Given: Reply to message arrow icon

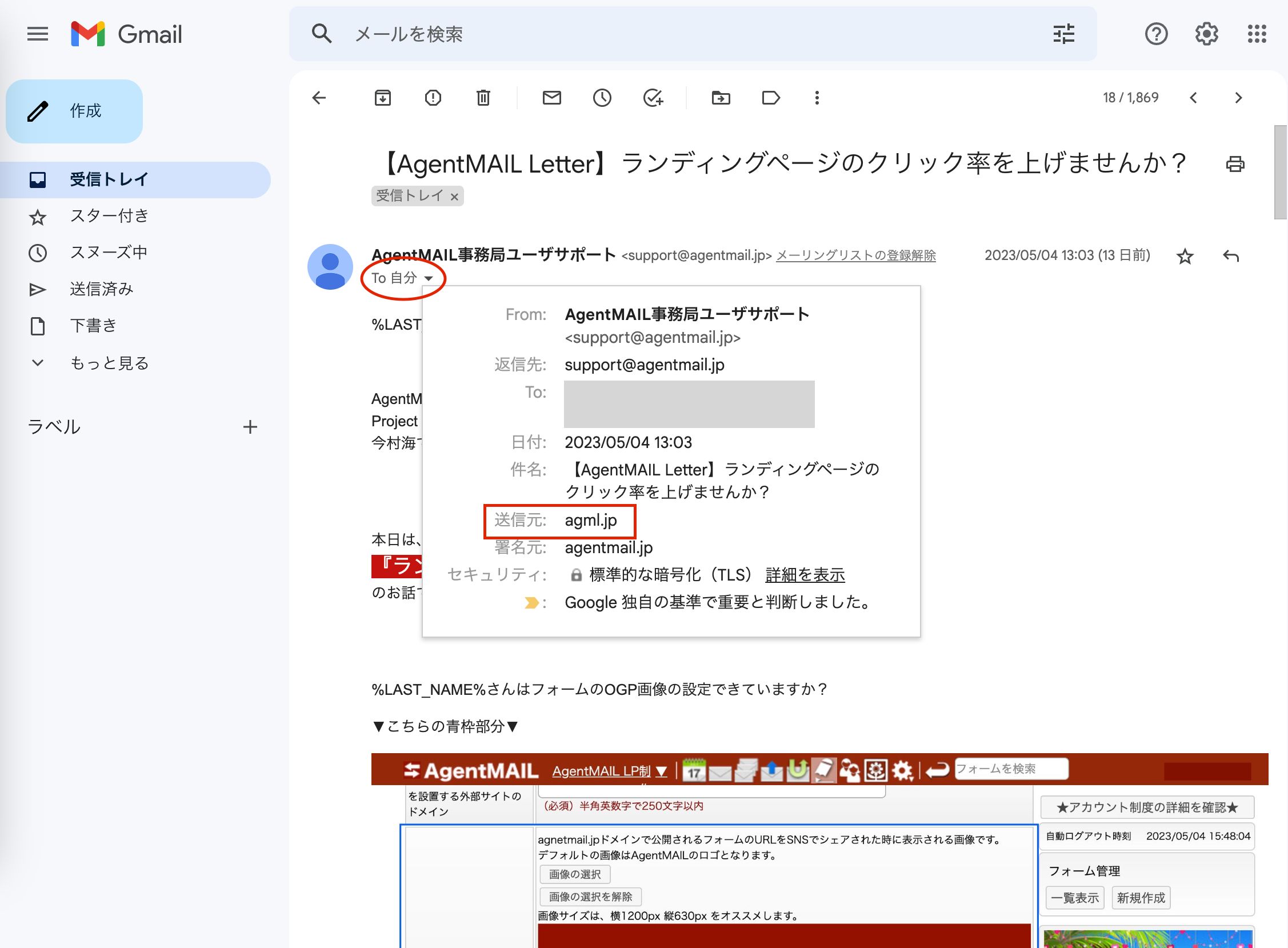Looking at the screenshot, I should coord(1231,256).
